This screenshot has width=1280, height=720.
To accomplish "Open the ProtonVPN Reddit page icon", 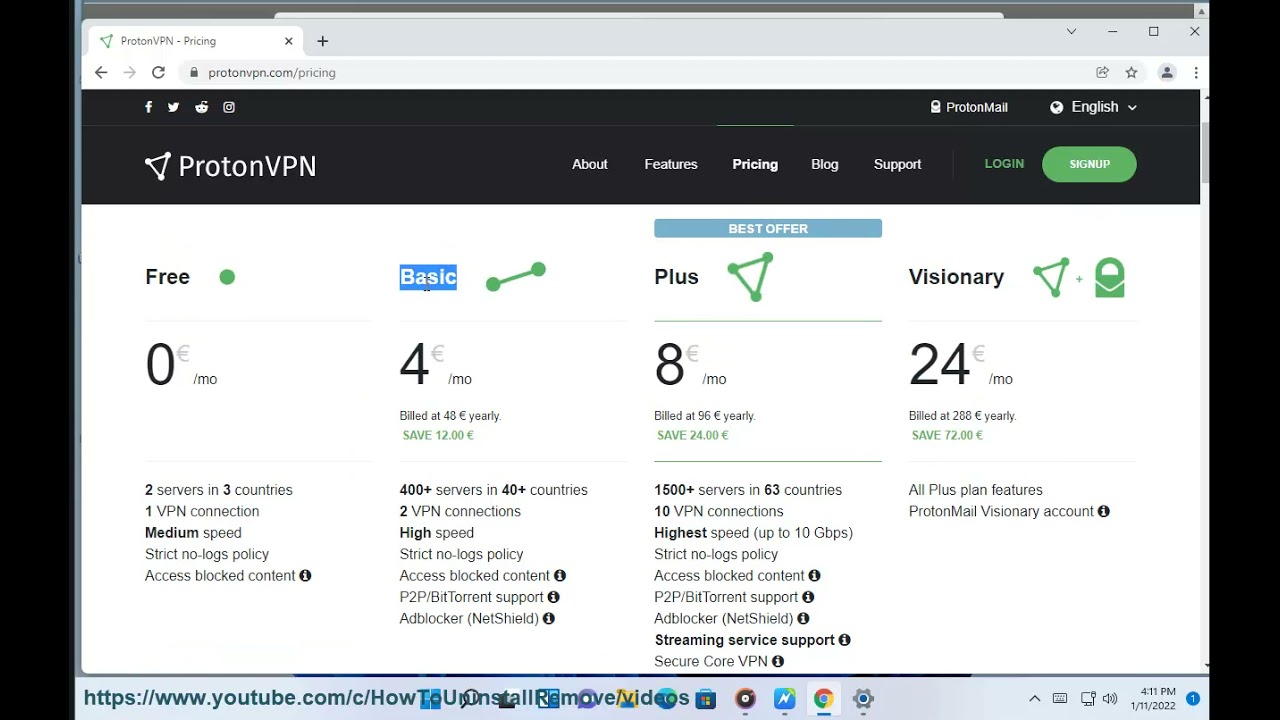I will pyautogui.click(x=201, y=107).
